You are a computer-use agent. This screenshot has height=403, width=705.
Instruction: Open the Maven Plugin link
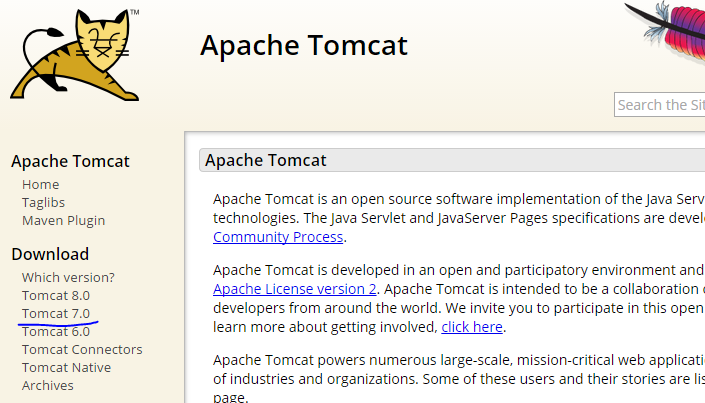[x=63, y=221]
